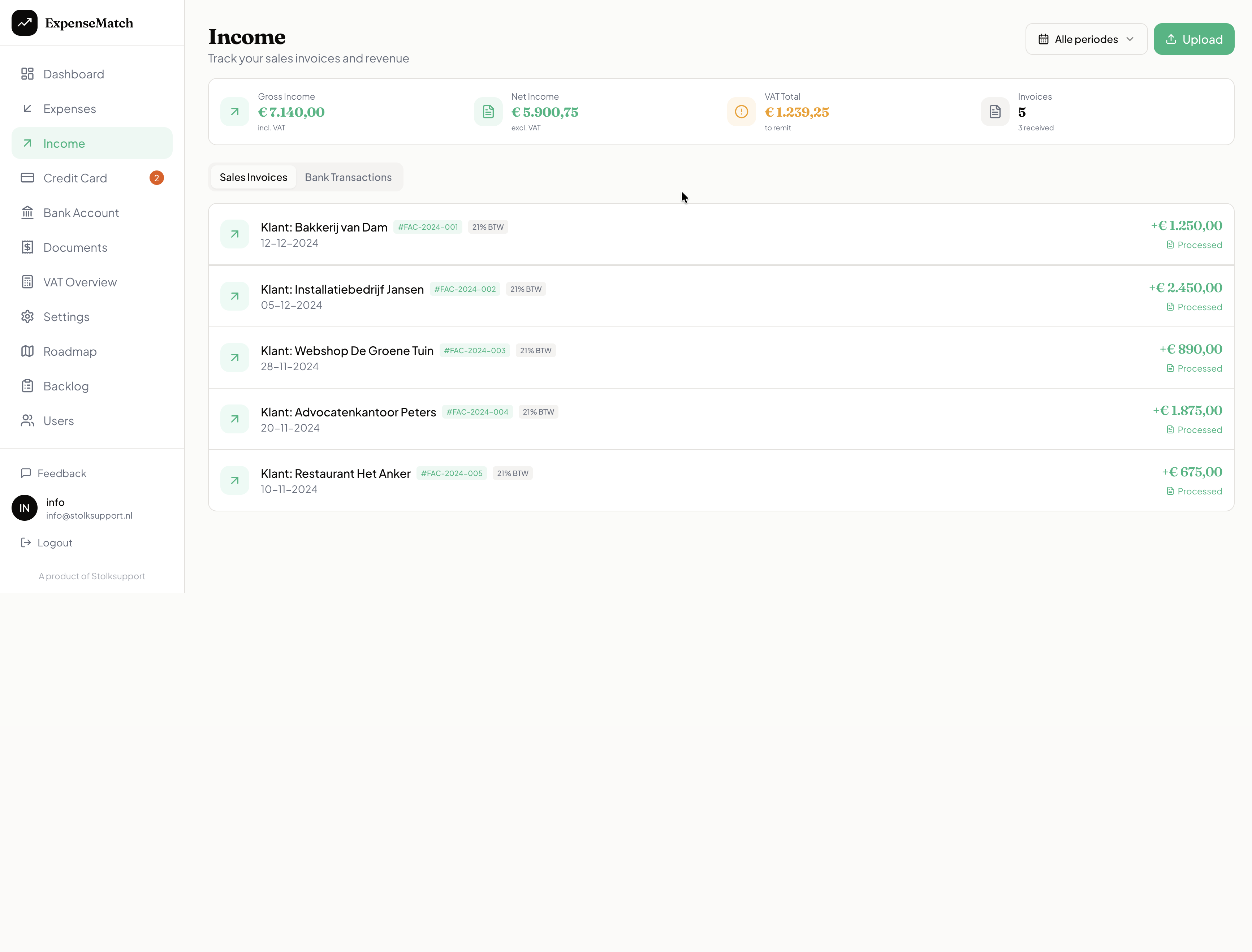
Task: Open the Dashboard via its grid icon
Action: [28, 74]
